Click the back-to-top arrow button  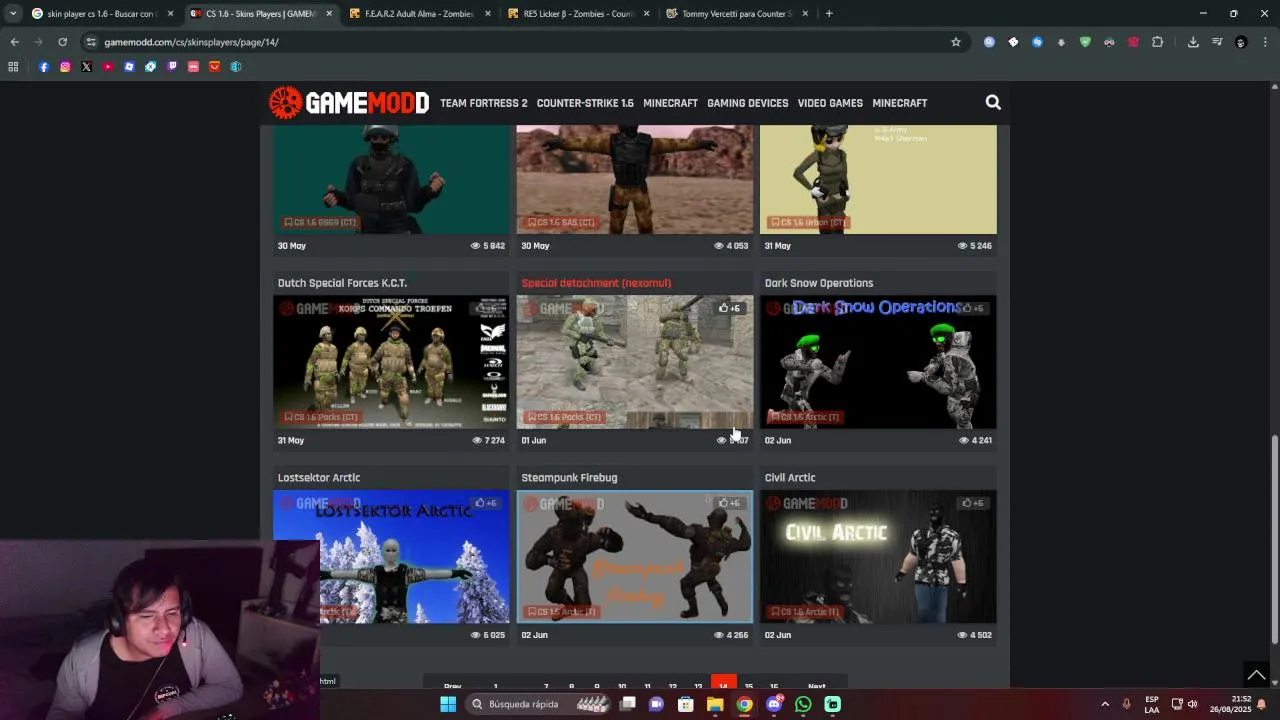click(x=1257, y=675)
